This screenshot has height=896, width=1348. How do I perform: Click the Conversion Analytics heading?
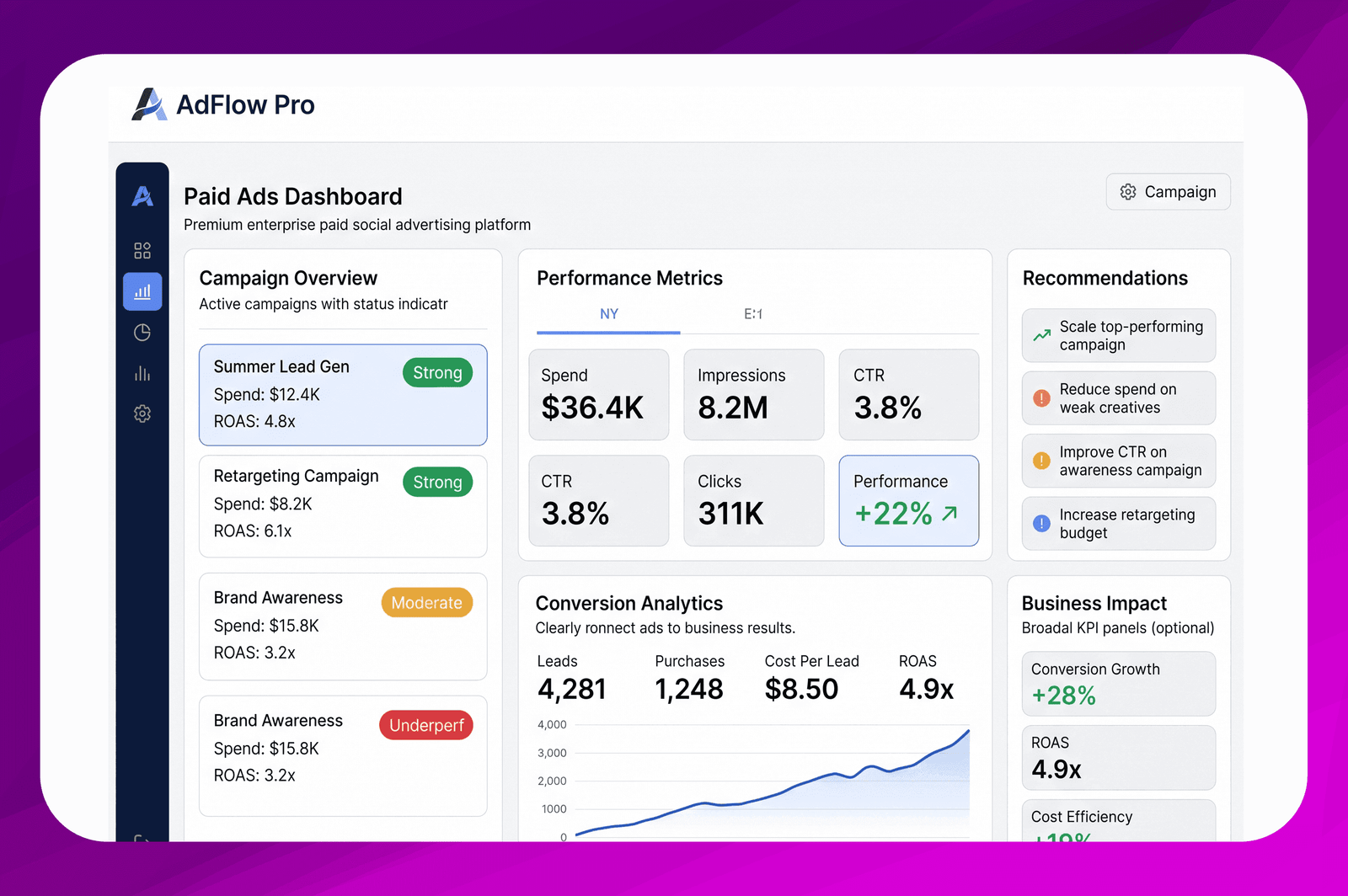click(x=629, y=603)
